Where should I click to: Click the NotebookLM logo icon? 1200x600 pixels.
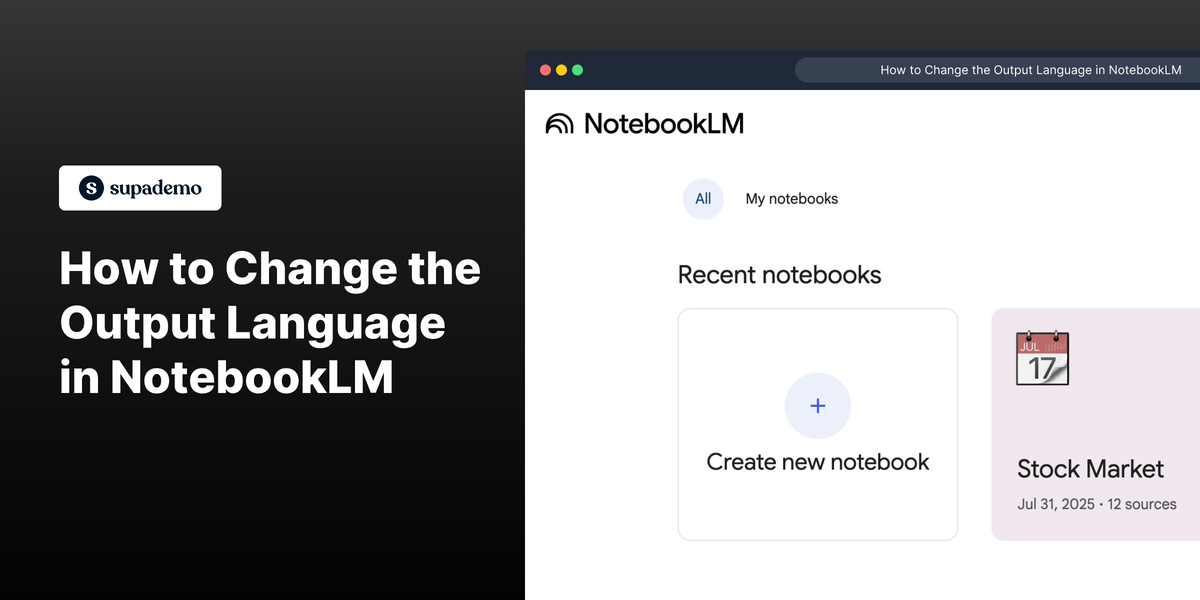pyautogui.click(x=559, y=124)
